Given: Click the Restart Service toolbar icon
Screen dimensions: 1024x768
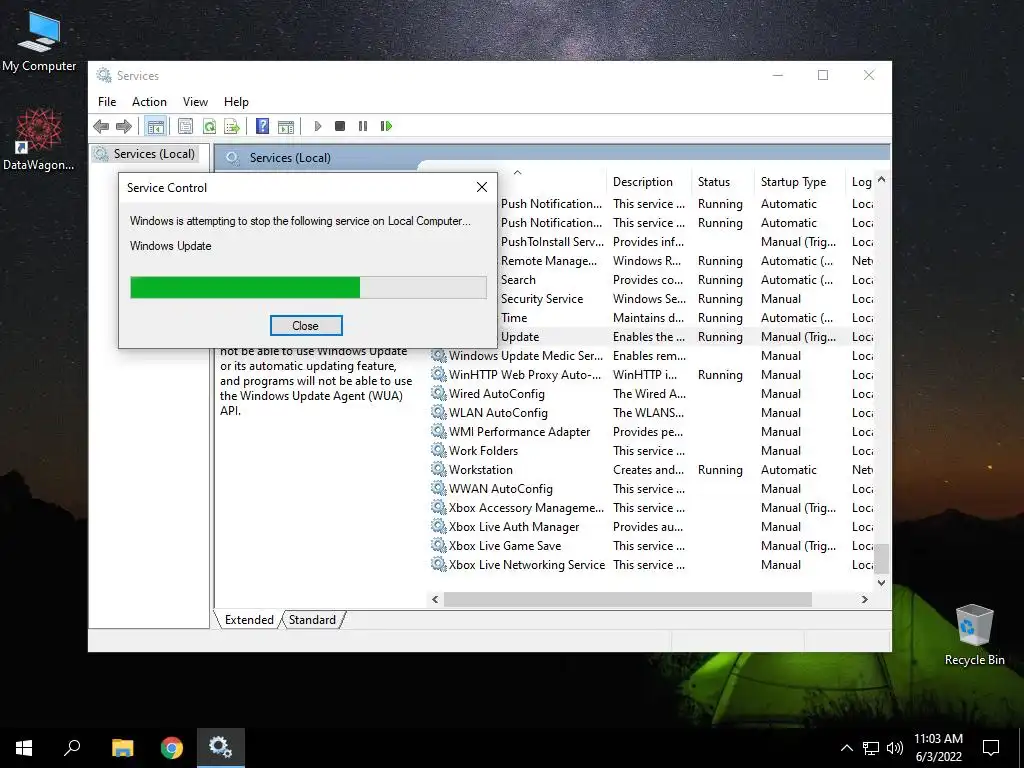Looking at the screenshot, I should coord(386,126).
